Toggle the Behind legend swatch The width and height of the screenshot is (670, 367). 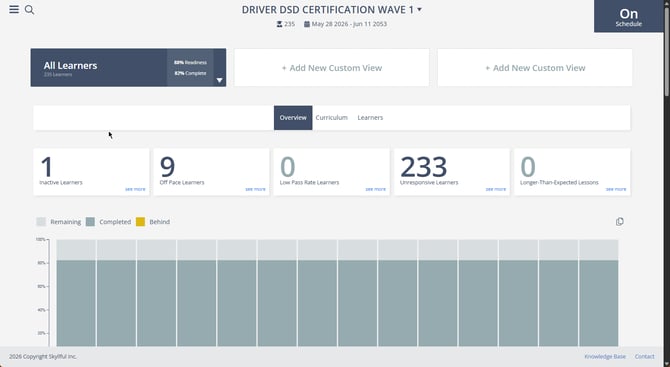coord(140,222)
